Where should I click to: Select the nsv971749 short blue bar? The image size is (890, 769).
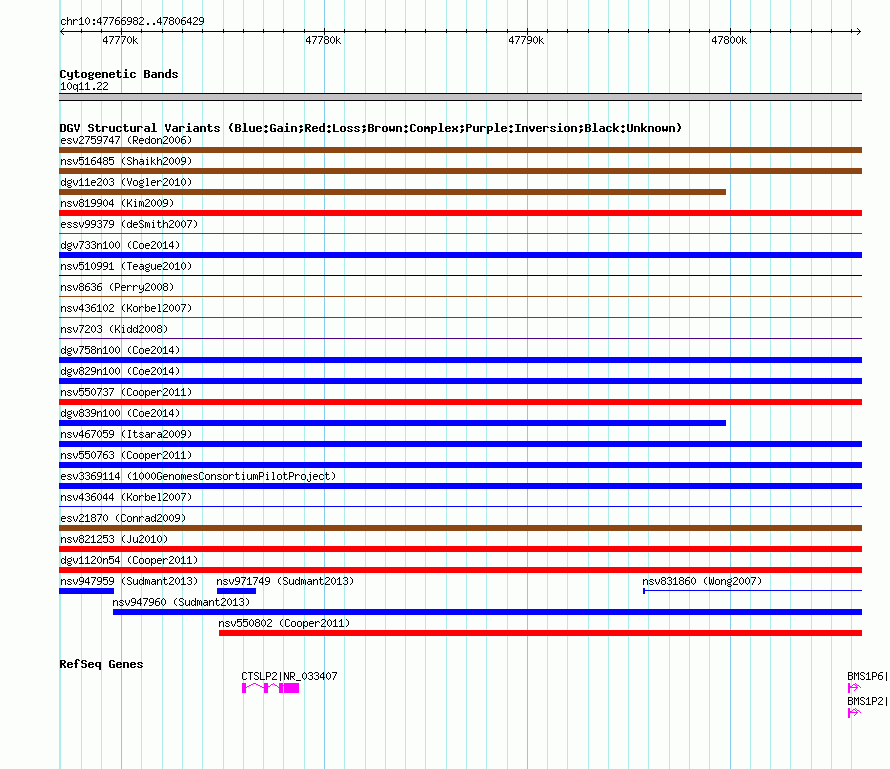tap(236, 591)
